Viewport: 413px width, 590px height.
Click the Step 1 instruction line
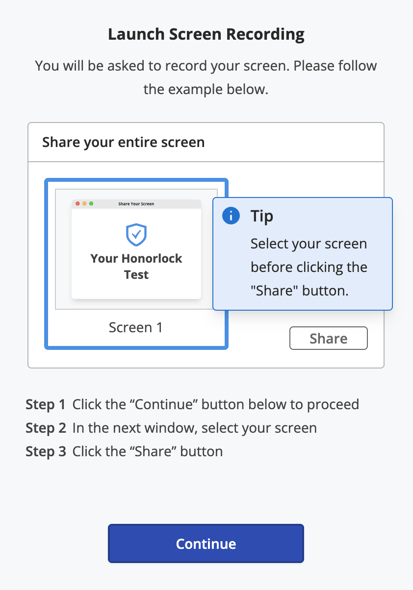coord(192,404)
